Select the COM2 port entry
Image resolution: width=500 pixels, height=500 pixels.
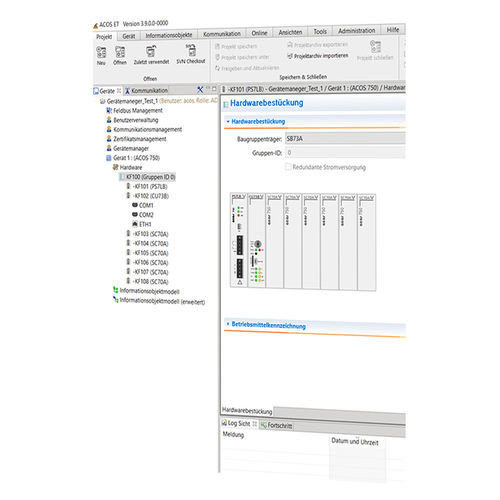pyautogui.click(x=143, y=215)
